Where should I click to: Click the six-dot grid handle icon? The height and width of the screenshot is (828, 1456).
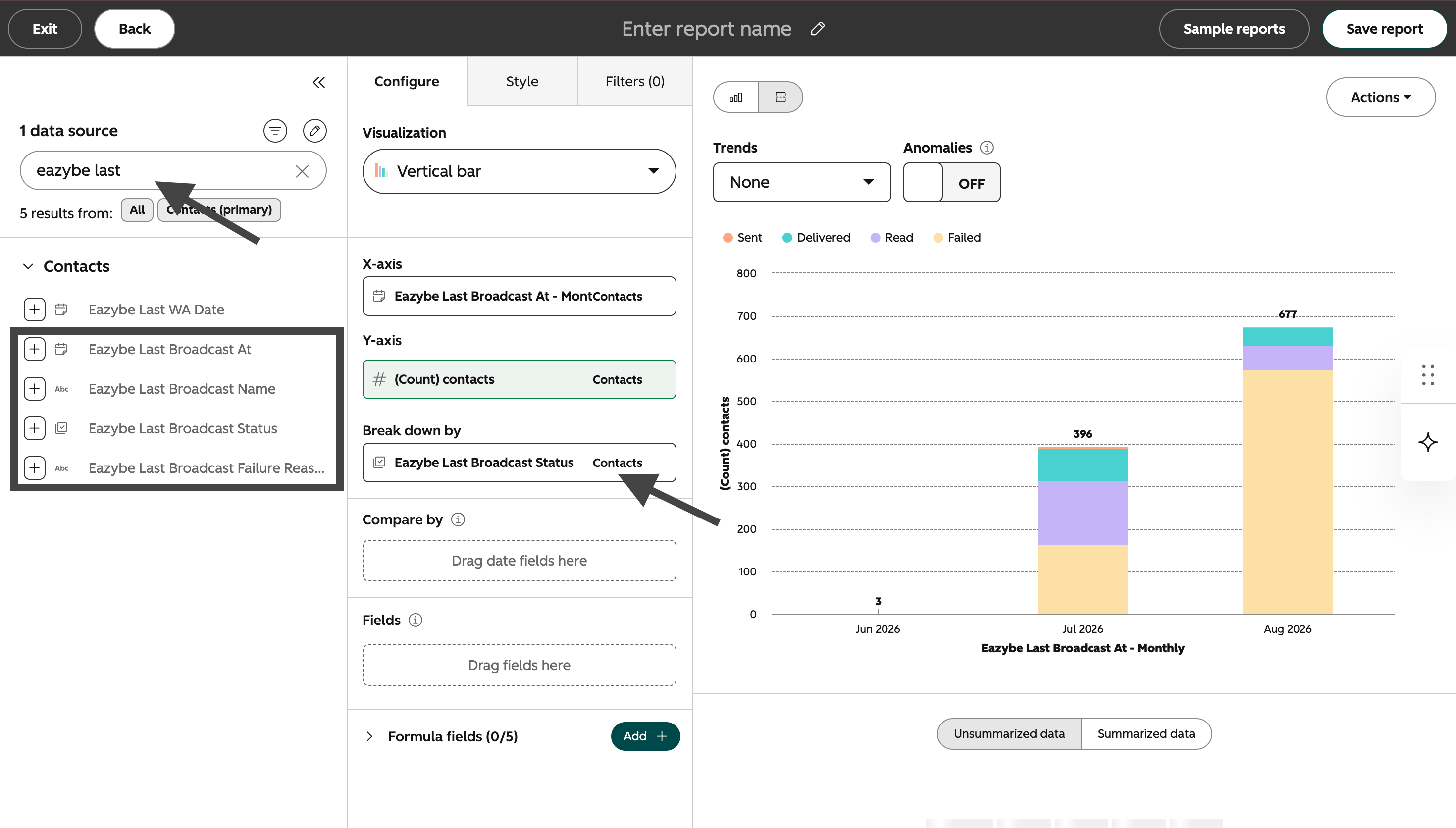(x=1428, y=375)
